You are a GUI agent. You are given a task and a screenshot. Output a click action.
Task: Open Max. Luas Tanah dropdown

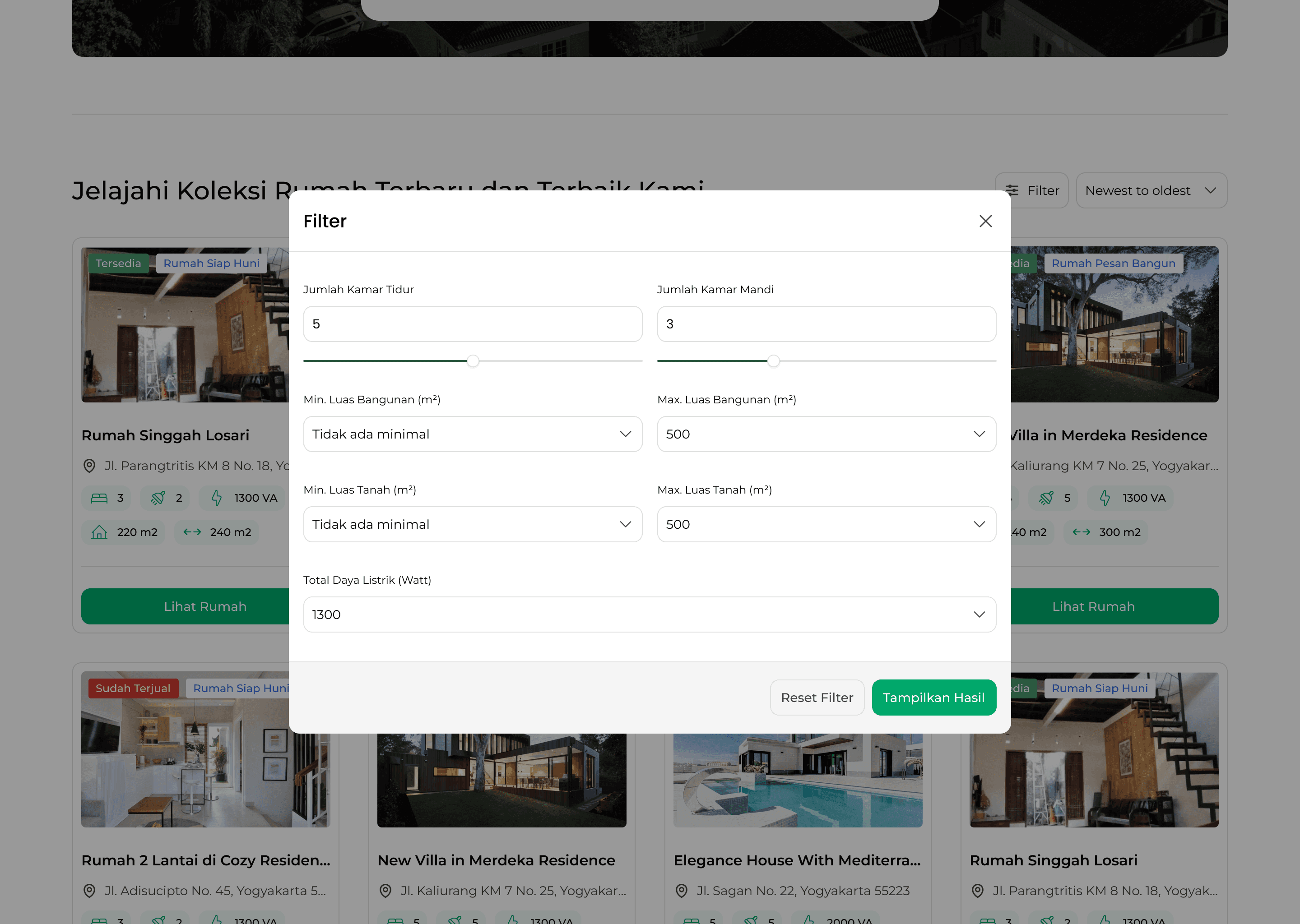coord(826,524)
